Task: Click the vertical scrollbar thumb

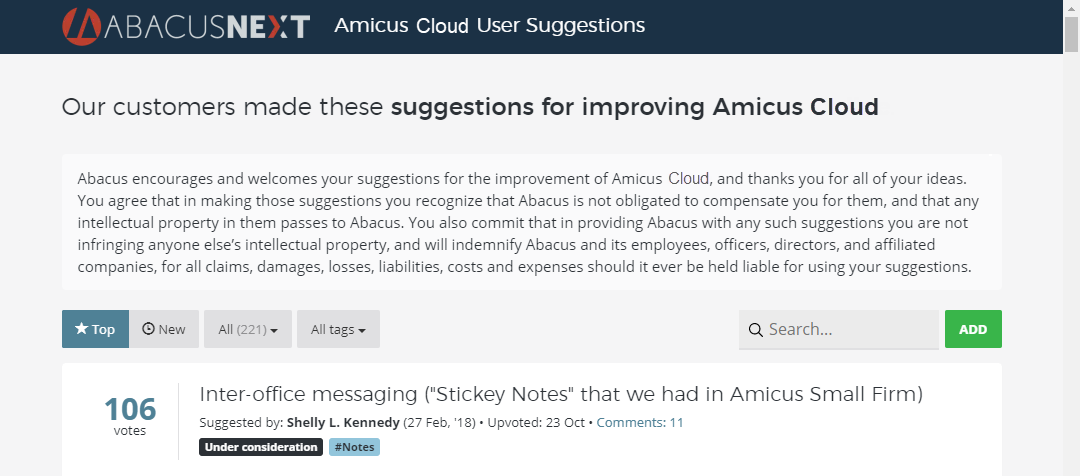Action: 1071,34
